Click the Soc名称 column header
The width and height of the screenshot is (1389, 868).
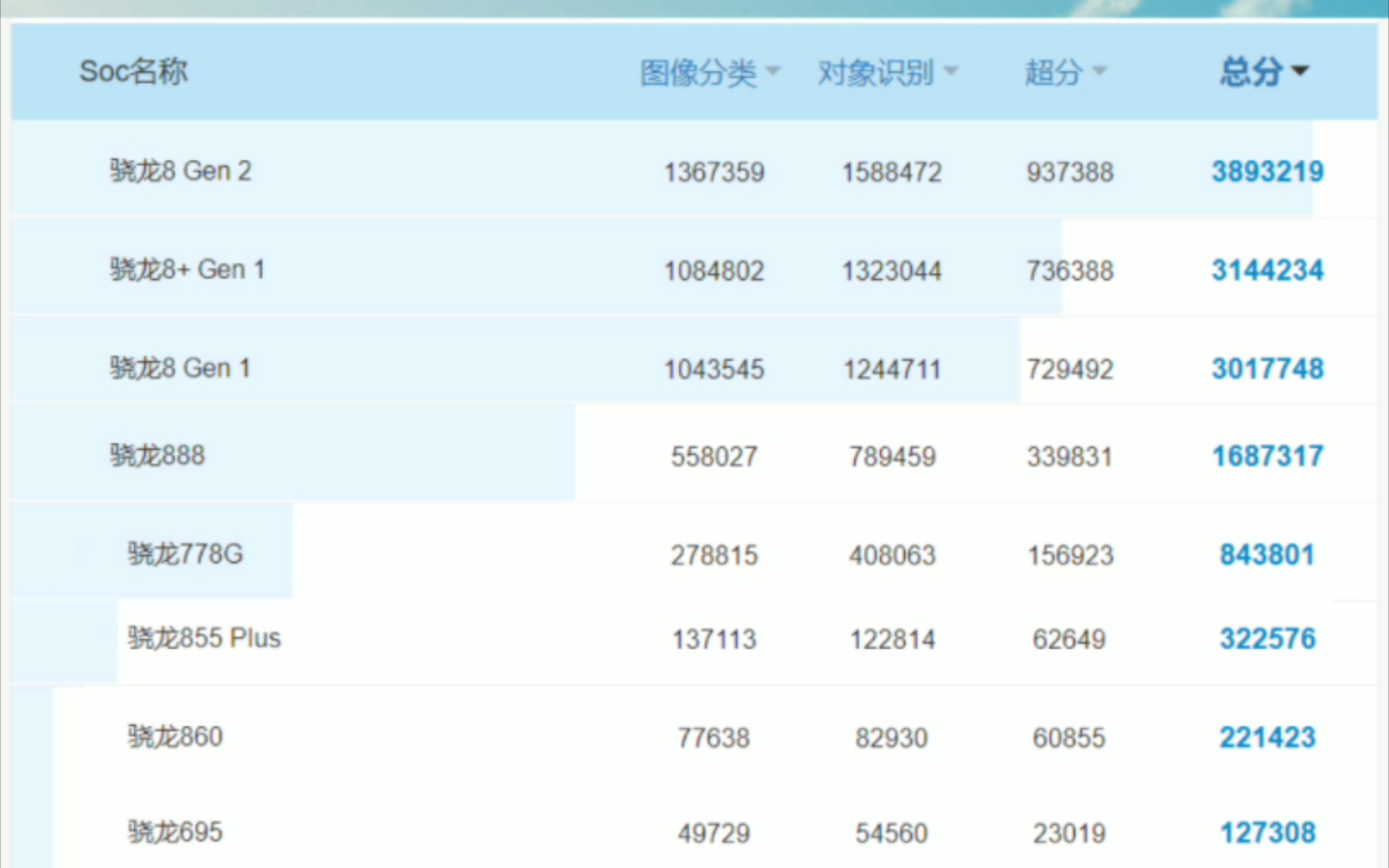133,72
